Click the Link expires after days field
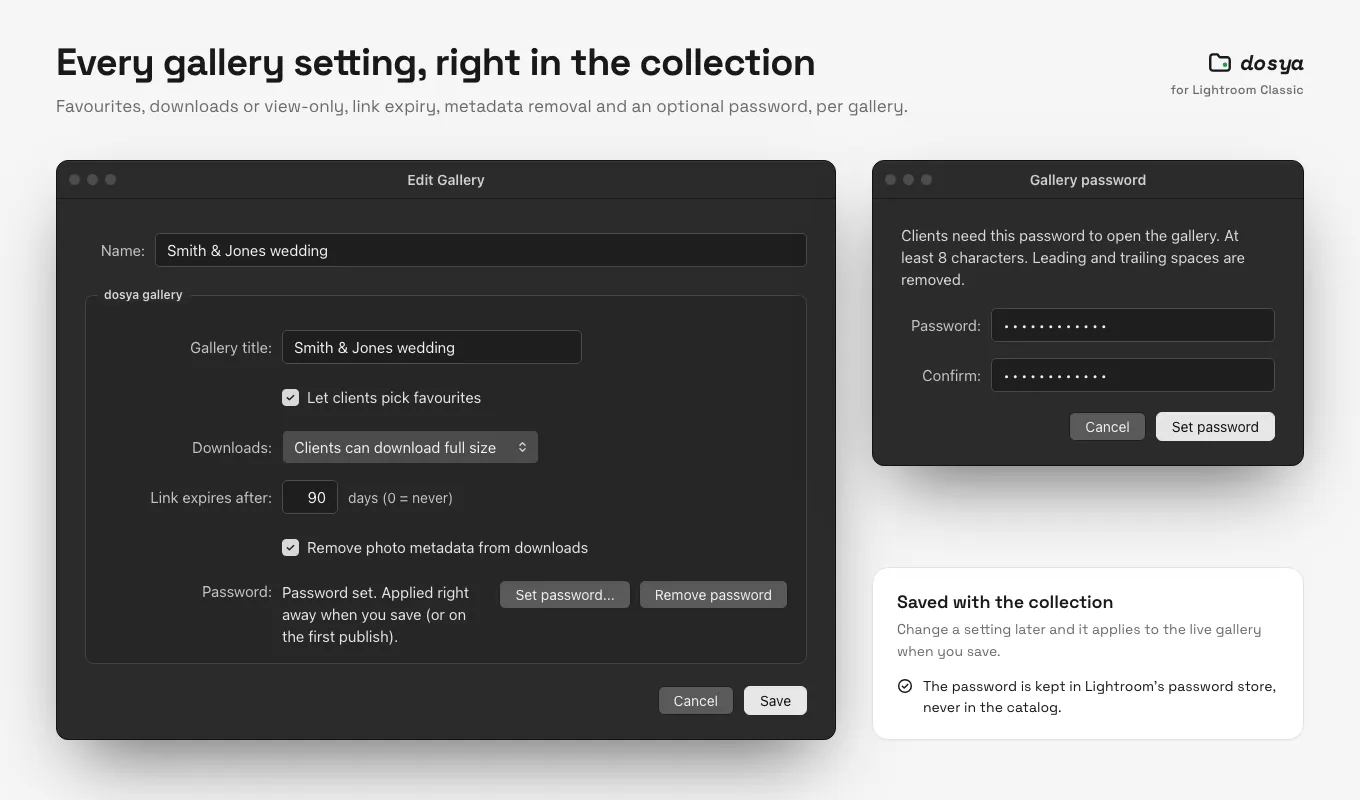1360x800 pixels. coord(310,497)
